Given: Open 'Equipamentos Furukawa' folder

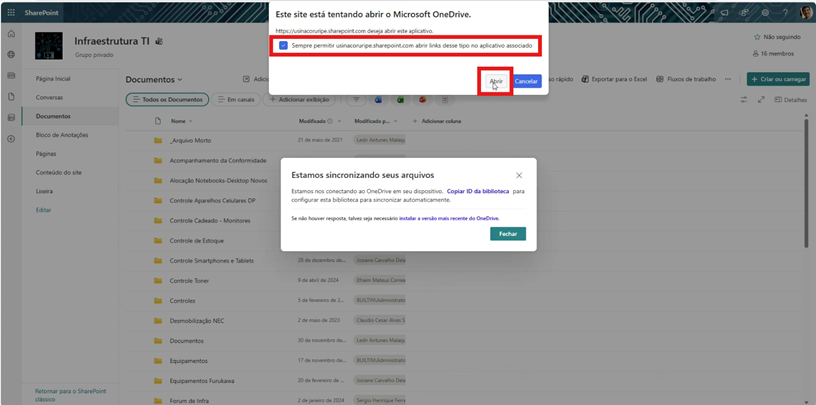Looking at the screenshot, I should 202,381.
